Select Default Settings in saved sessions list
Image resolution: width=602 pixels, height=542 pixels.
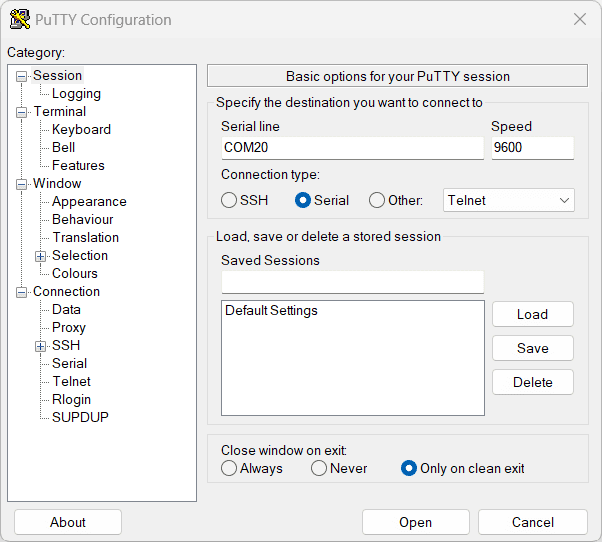pos(271,311)
